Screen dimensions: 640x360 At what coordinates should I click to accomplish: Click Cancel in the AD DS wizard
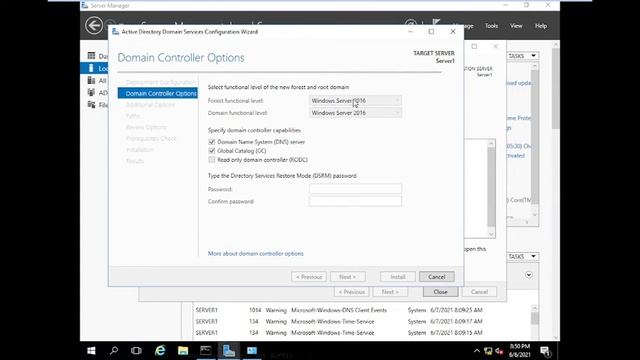pos(436,277)
